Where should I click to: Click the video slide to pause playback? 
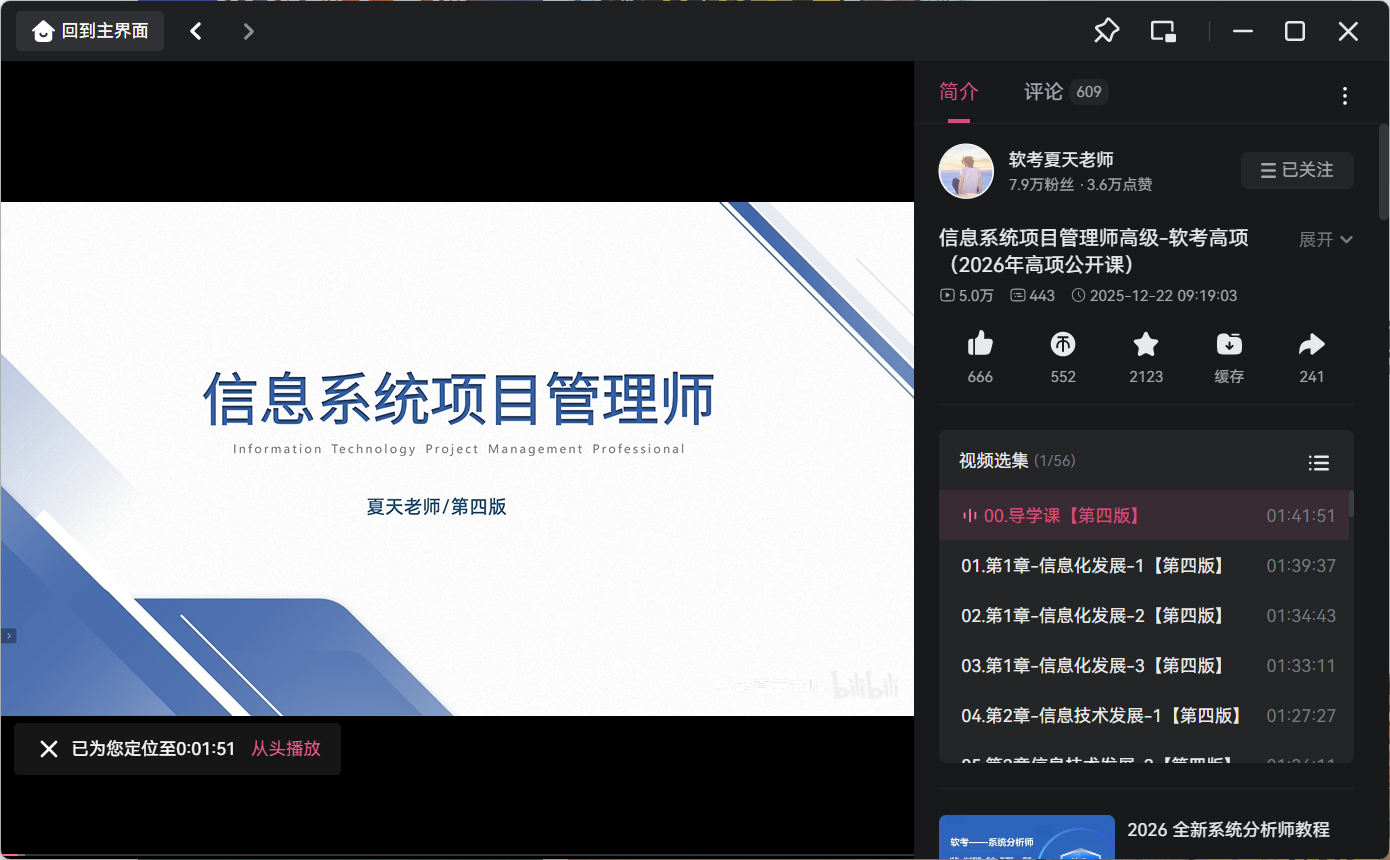pos(457,459)
